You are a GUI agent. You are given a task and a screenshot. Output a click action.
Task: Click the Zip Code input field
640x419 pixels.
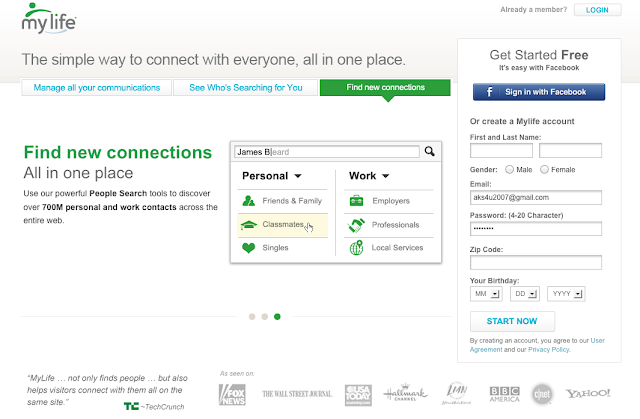[536, 262]
